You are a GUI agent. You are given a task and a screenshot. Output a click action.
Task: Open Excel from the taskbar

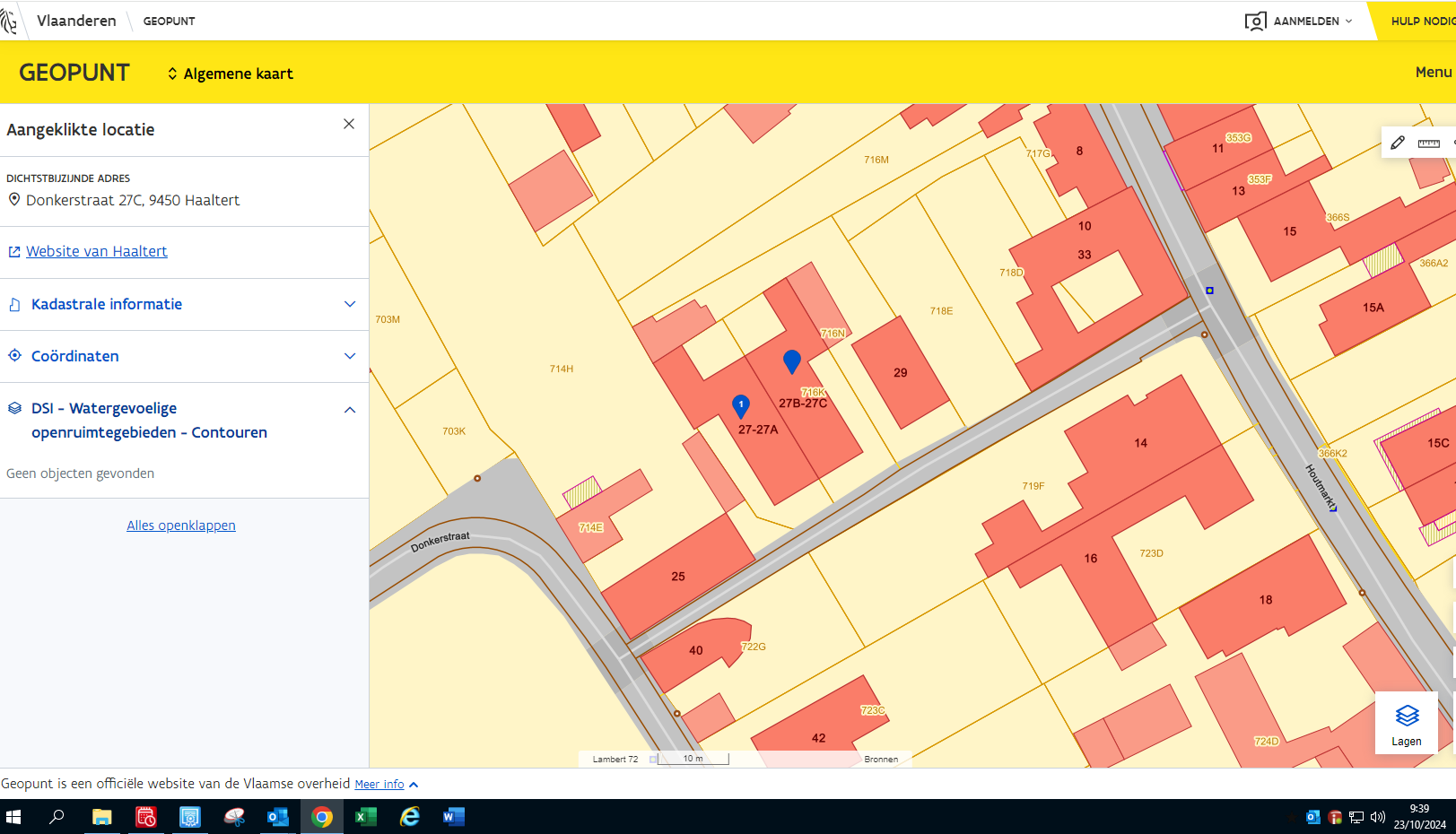click(x=365, y=817)
